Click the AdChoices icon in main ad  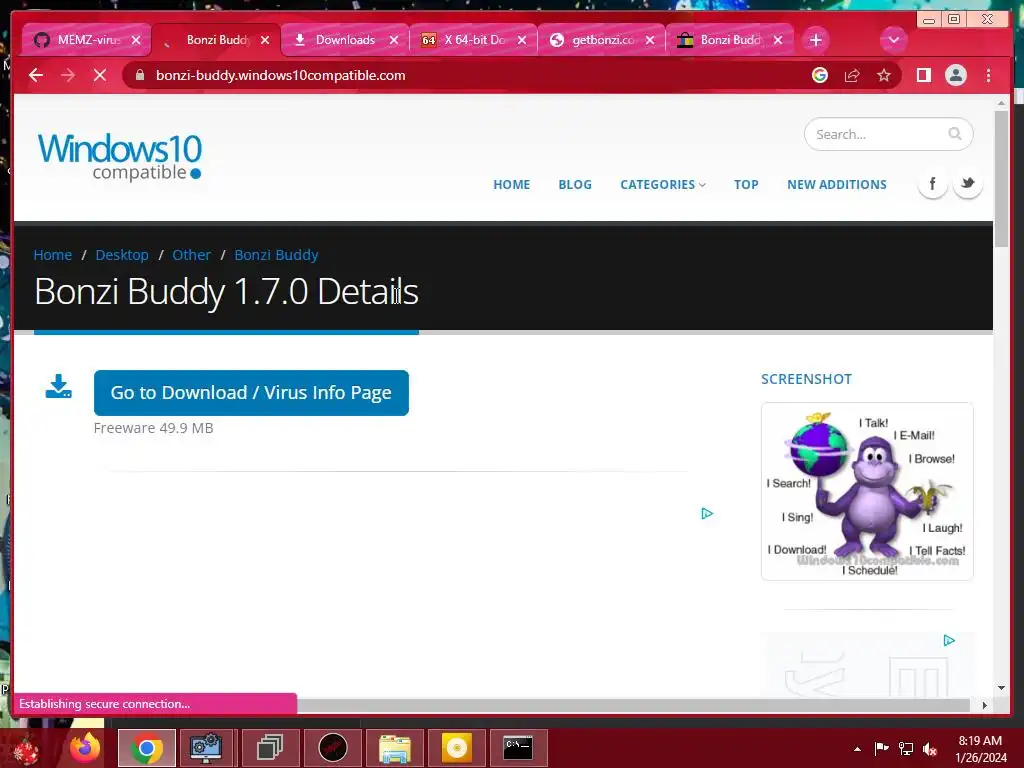(707, 513)
